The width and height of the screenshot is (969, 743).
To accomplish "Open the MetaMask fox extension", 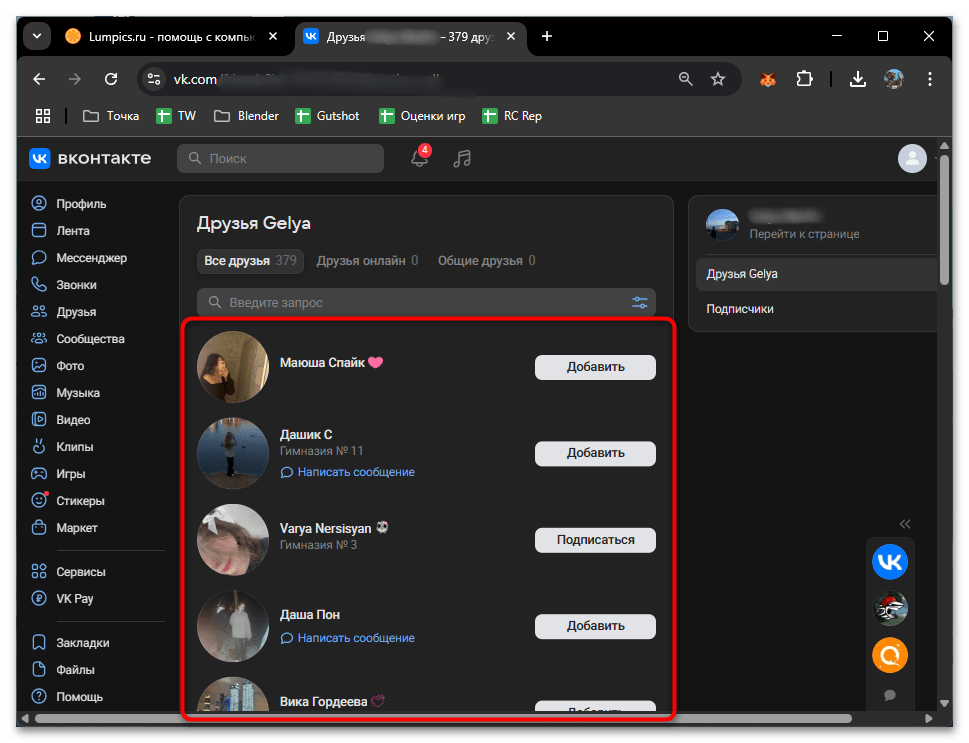I will 768,79.
